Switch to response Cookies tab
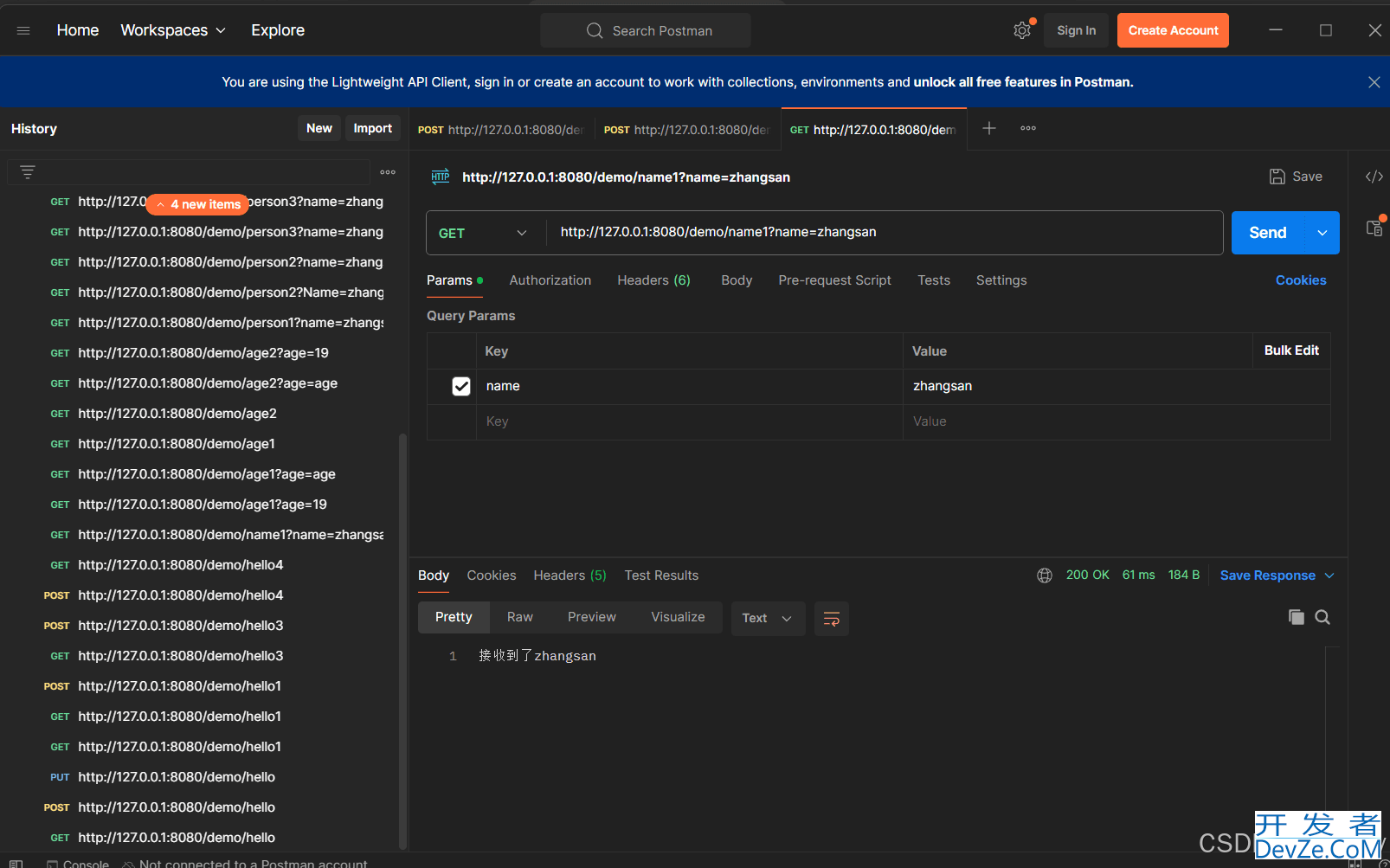1390x868 pixels. point(492,575)
